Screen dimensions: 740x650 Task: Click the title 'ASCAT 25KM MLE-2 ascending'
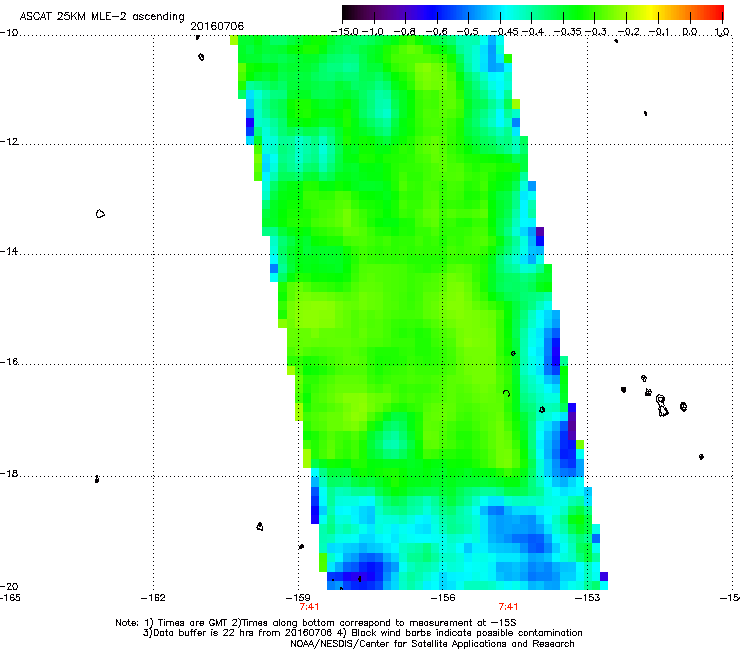(x=102, y=16)
